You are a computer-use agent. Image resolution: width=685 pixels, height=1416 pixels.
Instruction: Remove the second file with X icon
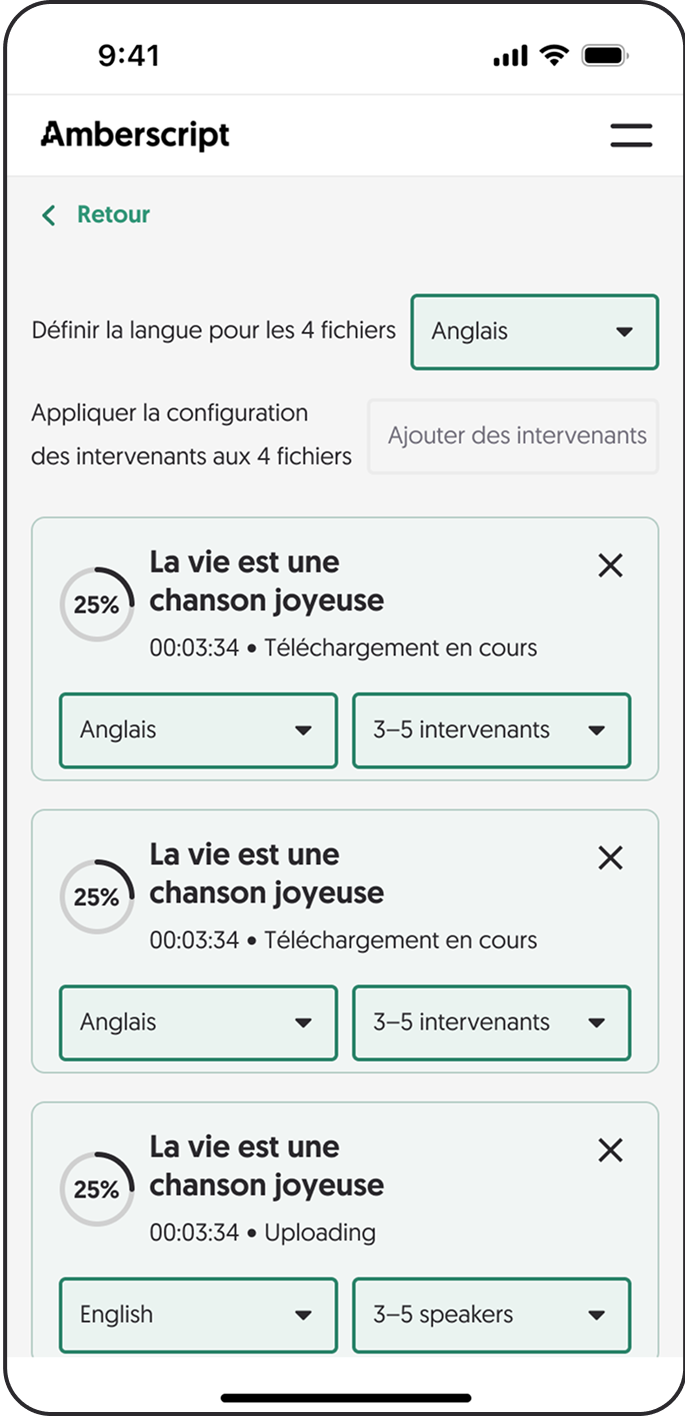pos(610,858)
